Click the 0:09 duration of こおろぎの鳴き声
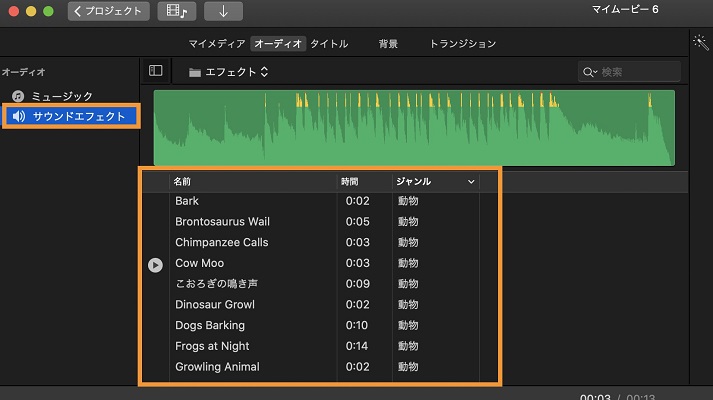Viewport: 713px width, 400px height. click(357, 284)
